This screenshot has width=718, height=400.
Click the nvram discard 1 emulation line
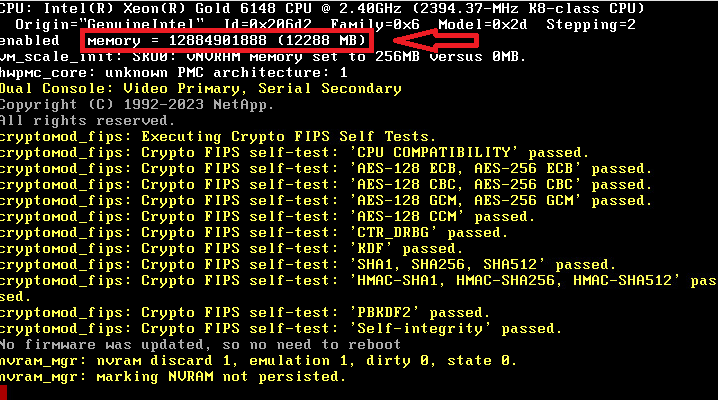click(257, 360)
